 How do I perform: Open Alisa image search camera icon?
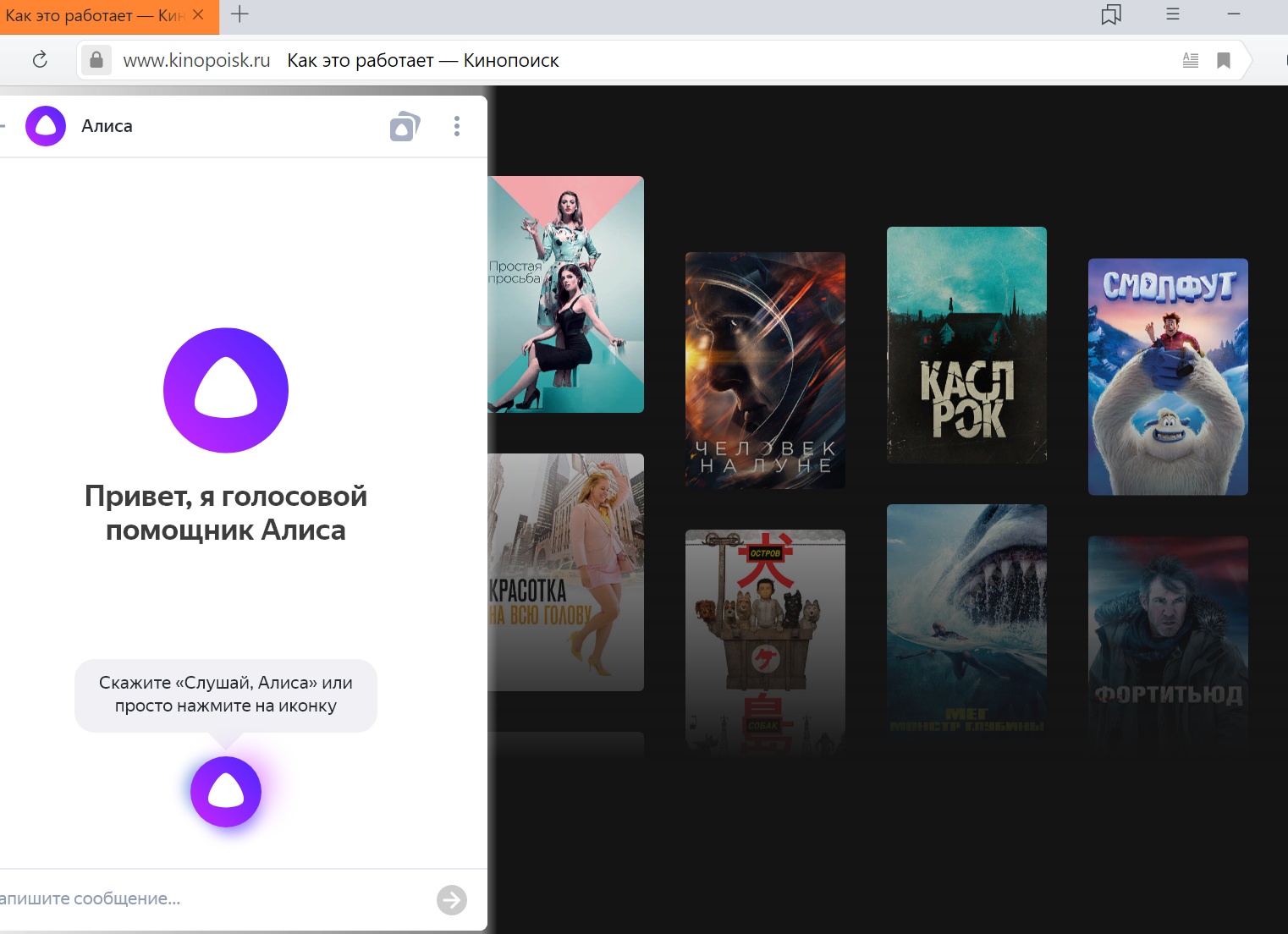click(405, 126)
